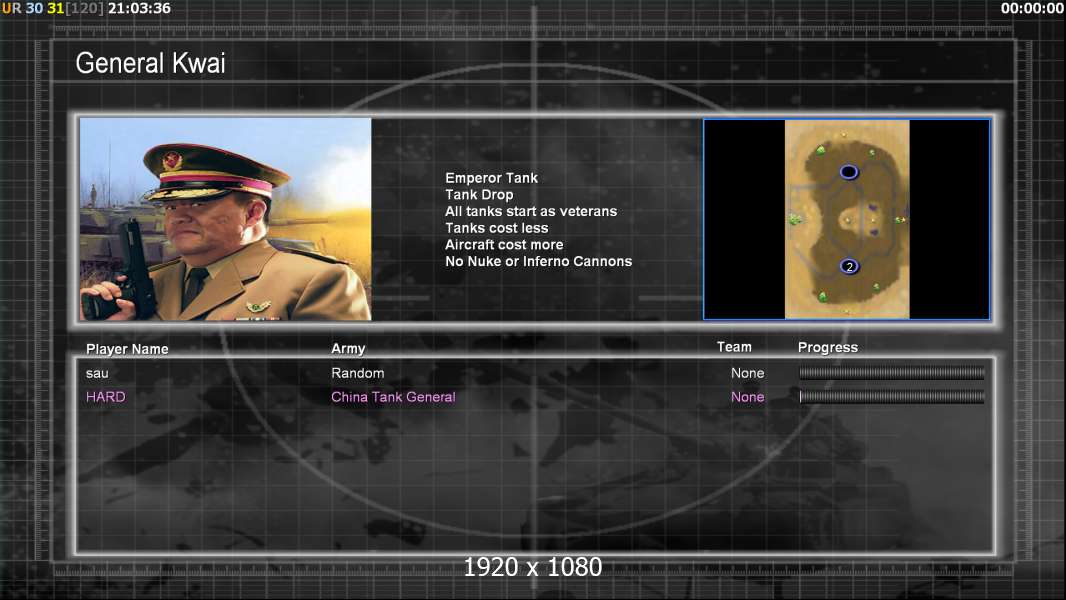Click the Emperor Tank trait line
Viewport: 1066px width, 600px height.
coord(492,178)
